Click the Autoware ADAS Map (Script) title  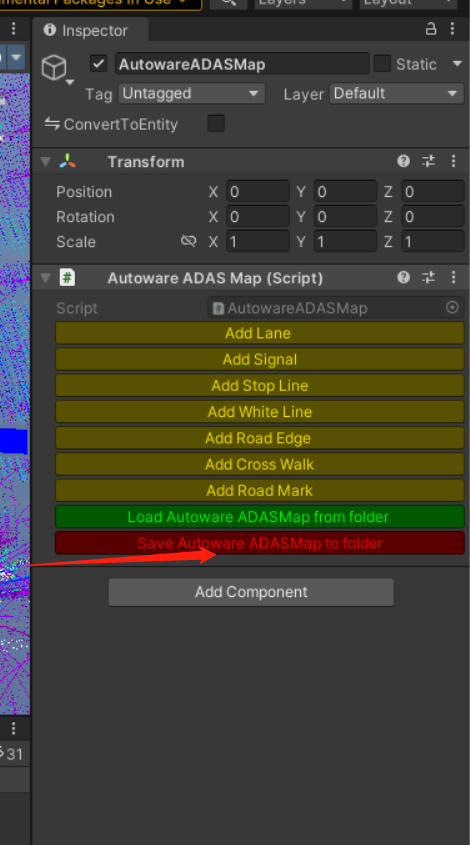(x=215, y=278)
